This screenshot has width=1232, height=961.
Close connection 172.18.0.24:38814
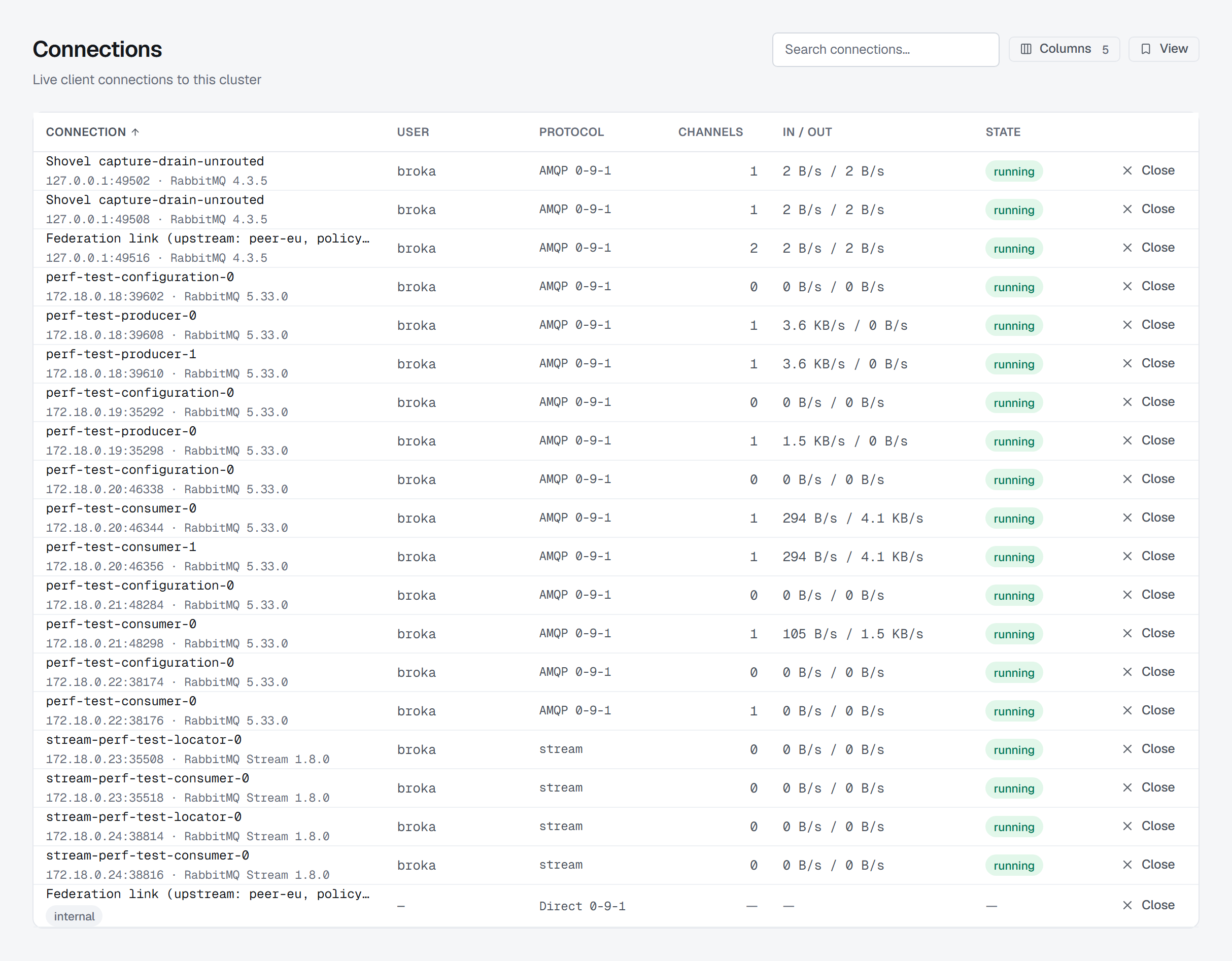(x=1148, y=826)
